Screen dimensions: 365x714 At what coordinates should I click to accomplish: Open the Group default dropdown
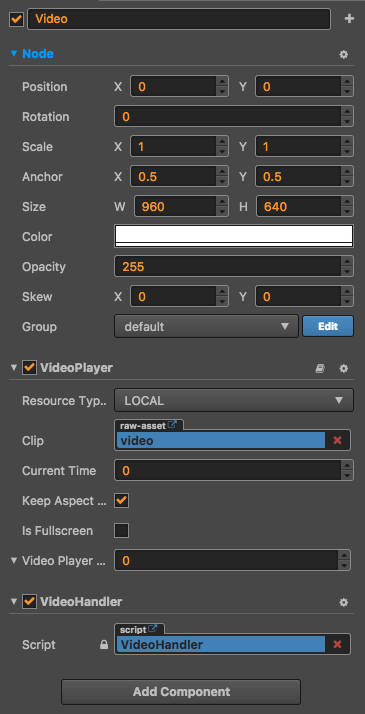[207, 326]
